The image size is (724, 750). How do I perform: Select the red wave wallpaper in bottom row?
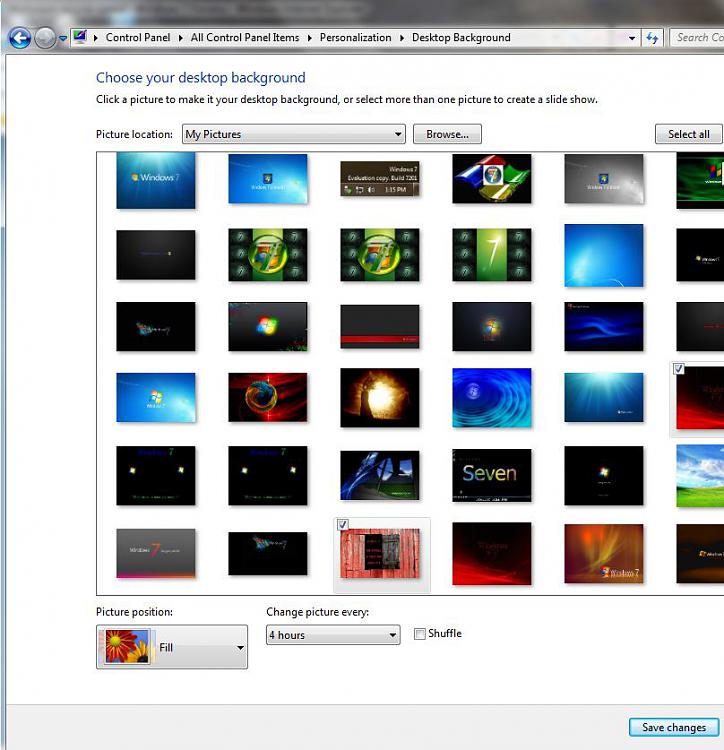(492, 553)
